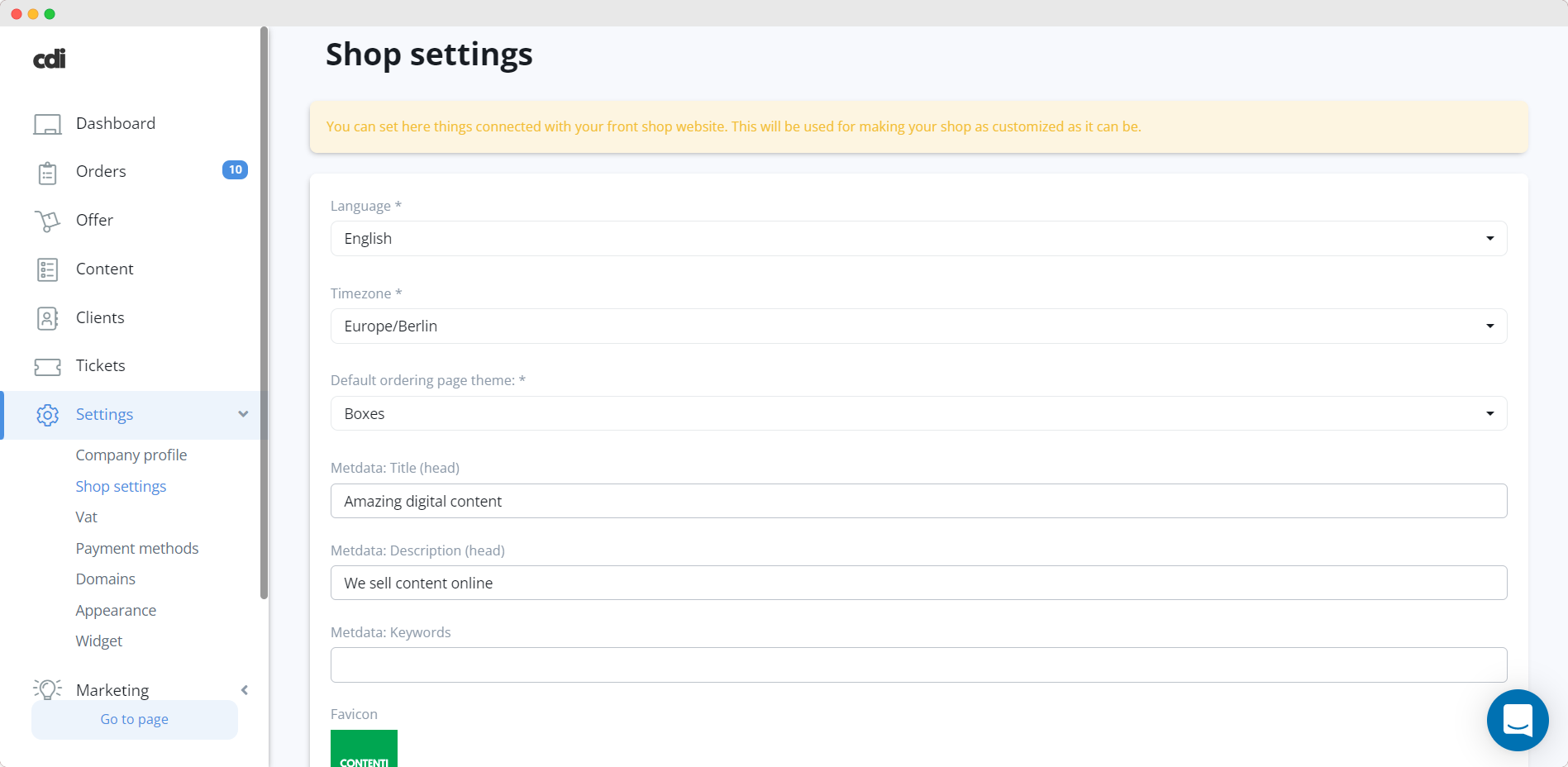The height and width of the screenshot is (767, 1568).
Task: Open the Clients section
Action: pos(100,317)
